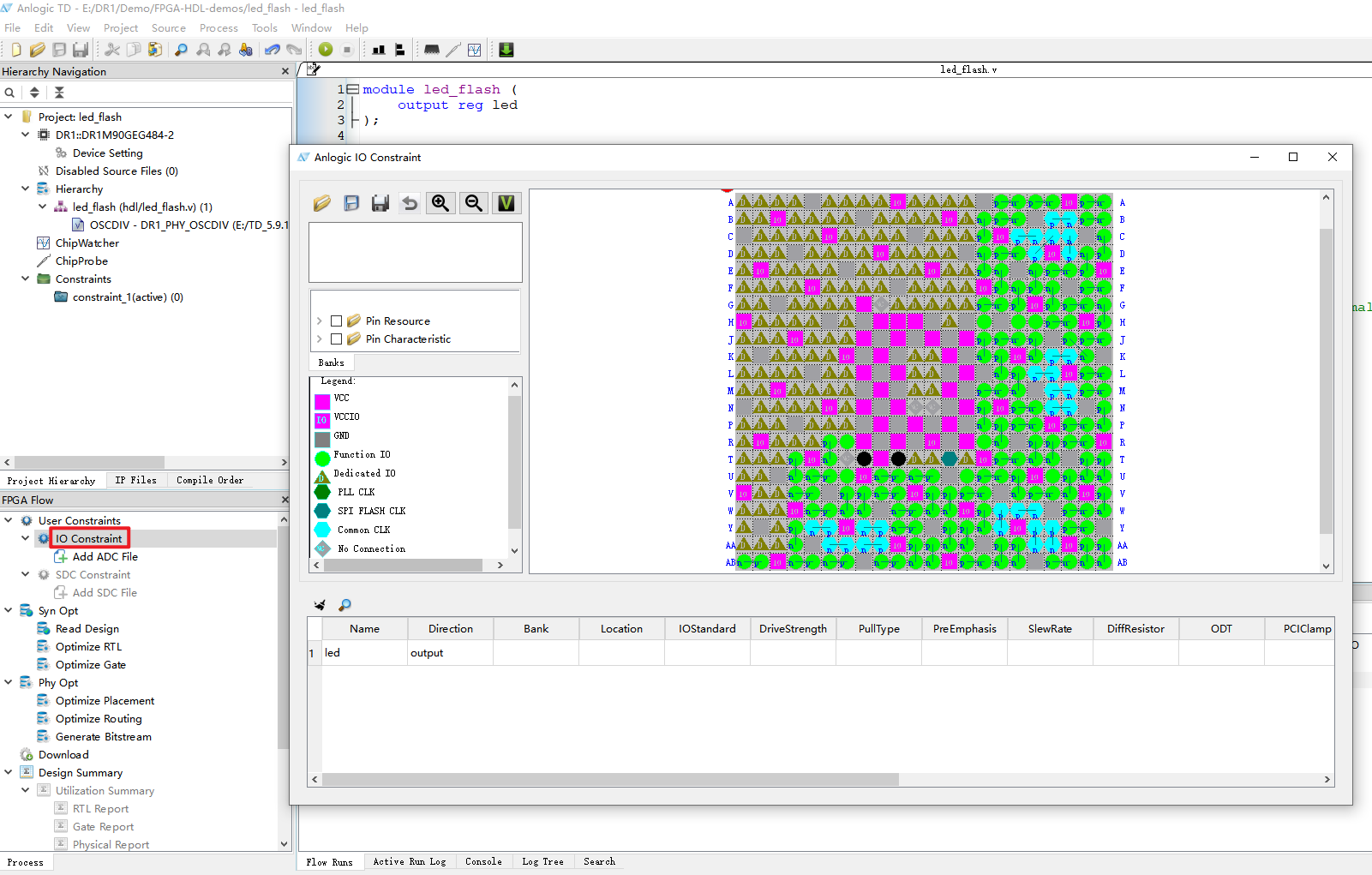Click the find magnifier above the pin table
This screenshot has width=1372, height=875.
click(x=344, y=605)
